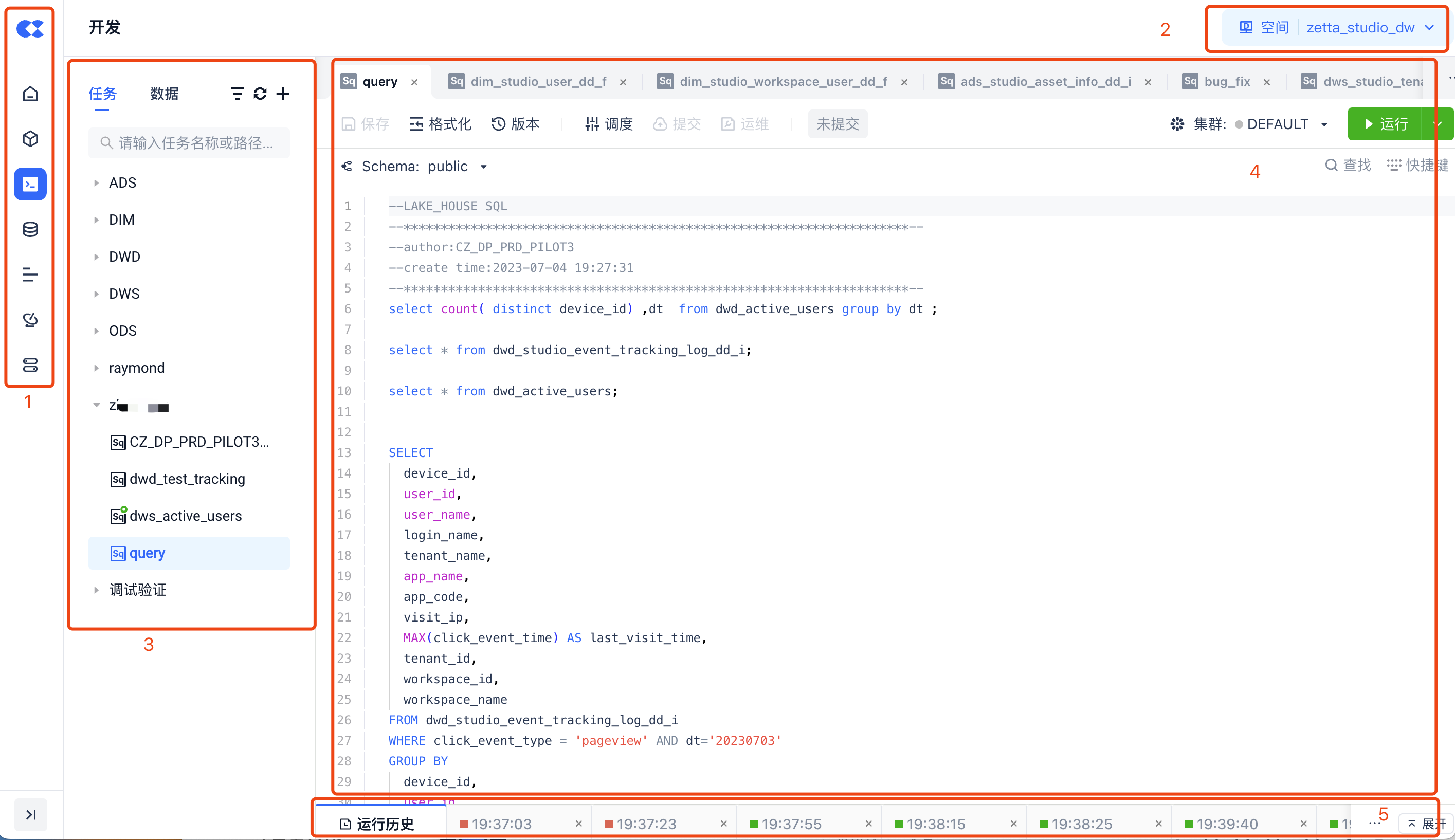This screenshot has width=1455, height=840.
Task: Open the Schedule (调度) settings
Action: (x=609, y=124)
